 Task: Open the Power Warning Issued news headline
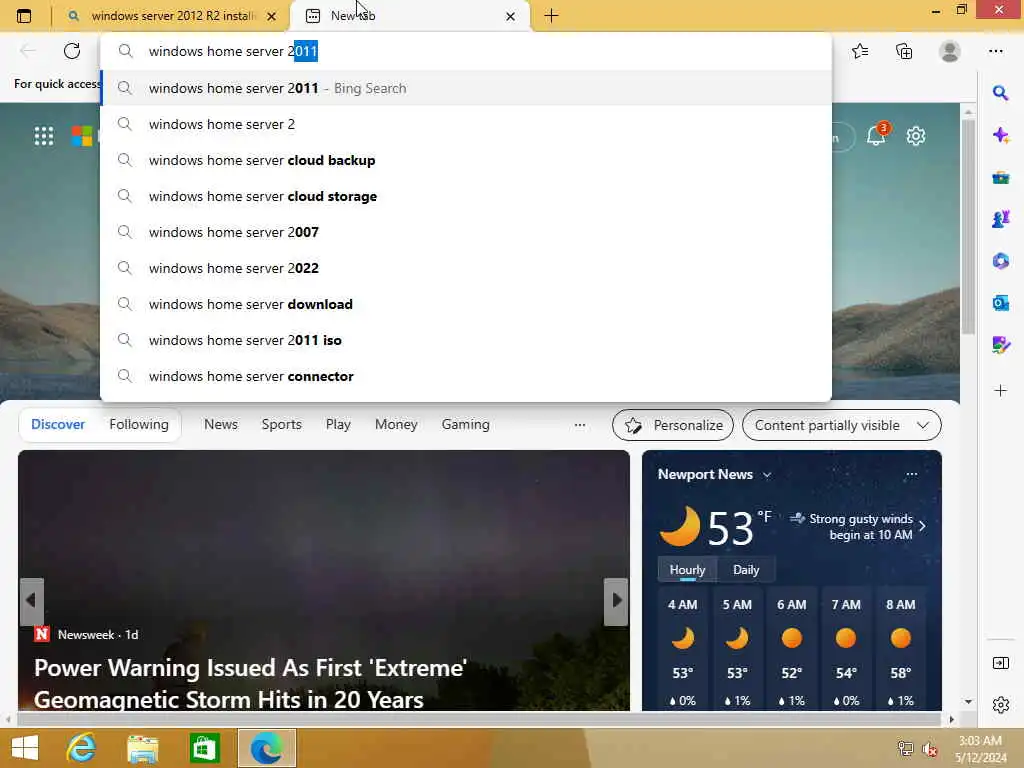(250, 683)
